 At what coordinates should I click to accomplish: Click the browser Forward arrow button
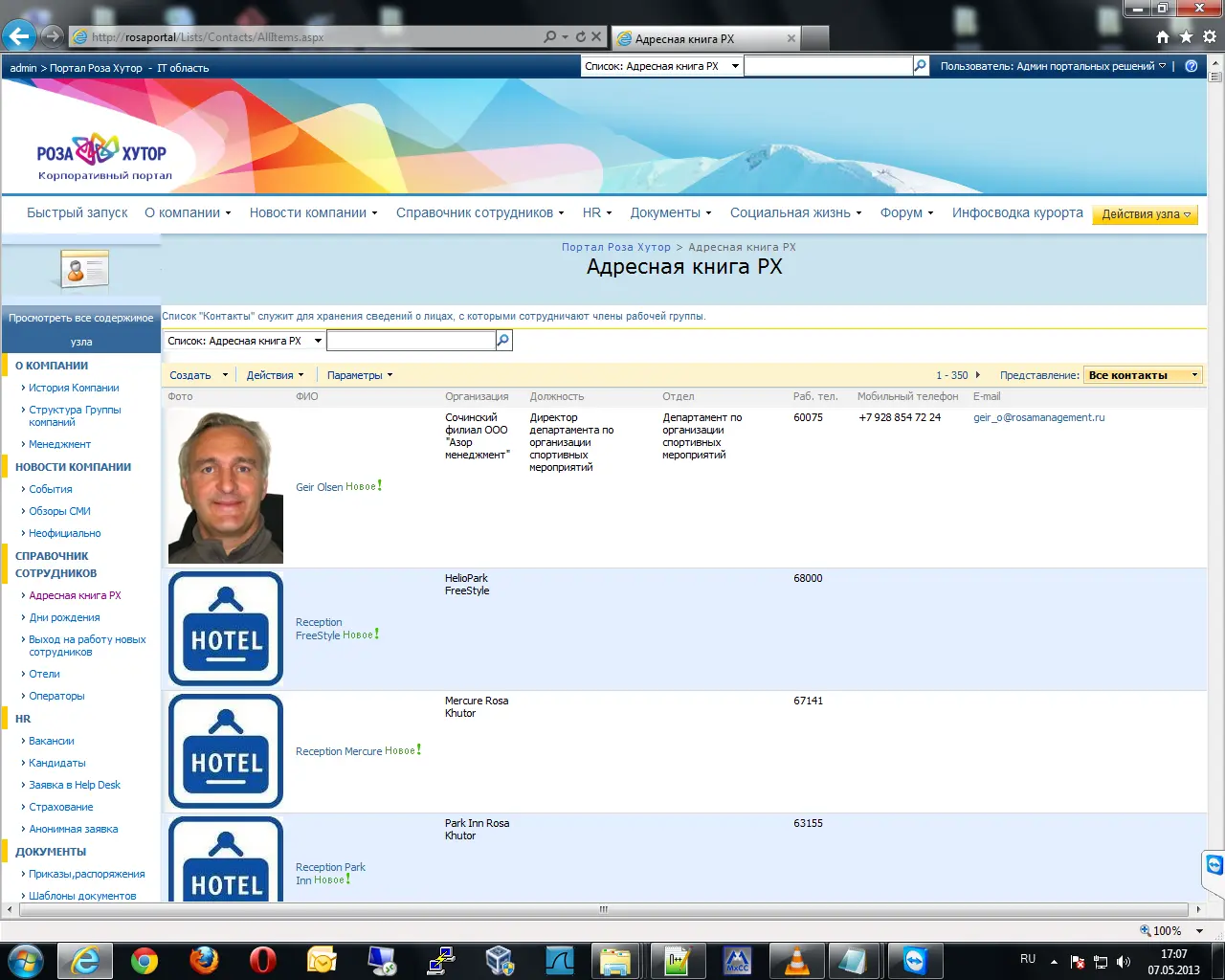53,36
